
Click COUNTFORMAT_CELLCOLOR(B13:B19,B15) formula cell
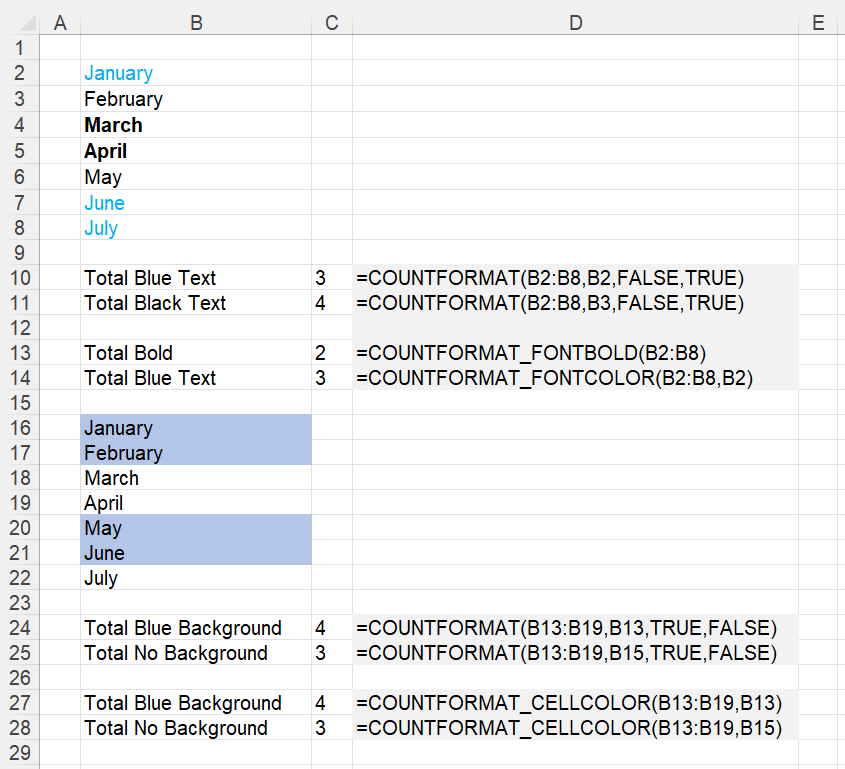click(x=575, y=728)
